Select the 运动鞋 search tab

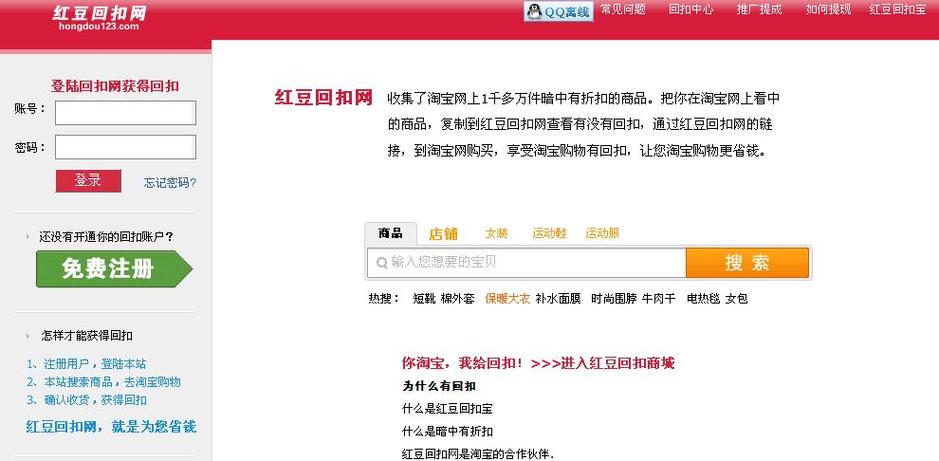(x=549, y=233)
